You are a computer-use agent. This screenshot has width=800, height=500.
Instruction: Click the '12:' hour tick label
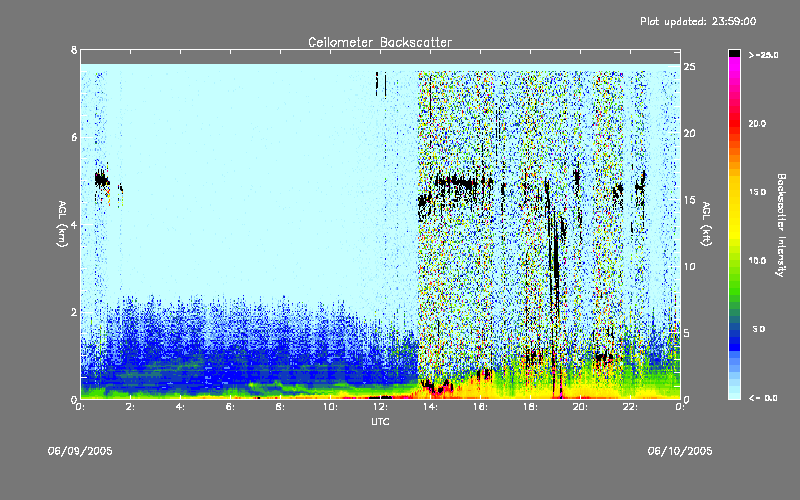(x=380, y=407)
